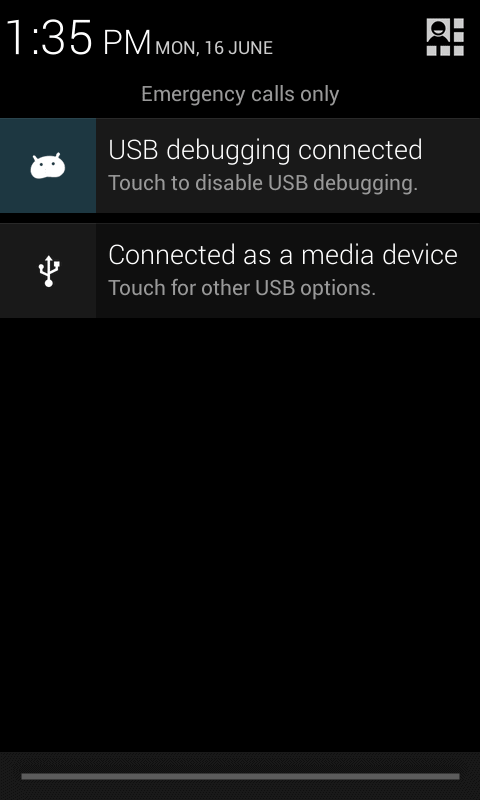Open the Connected as a media device notification
Screen dimensions: 480x800
[x=240, y=271]
